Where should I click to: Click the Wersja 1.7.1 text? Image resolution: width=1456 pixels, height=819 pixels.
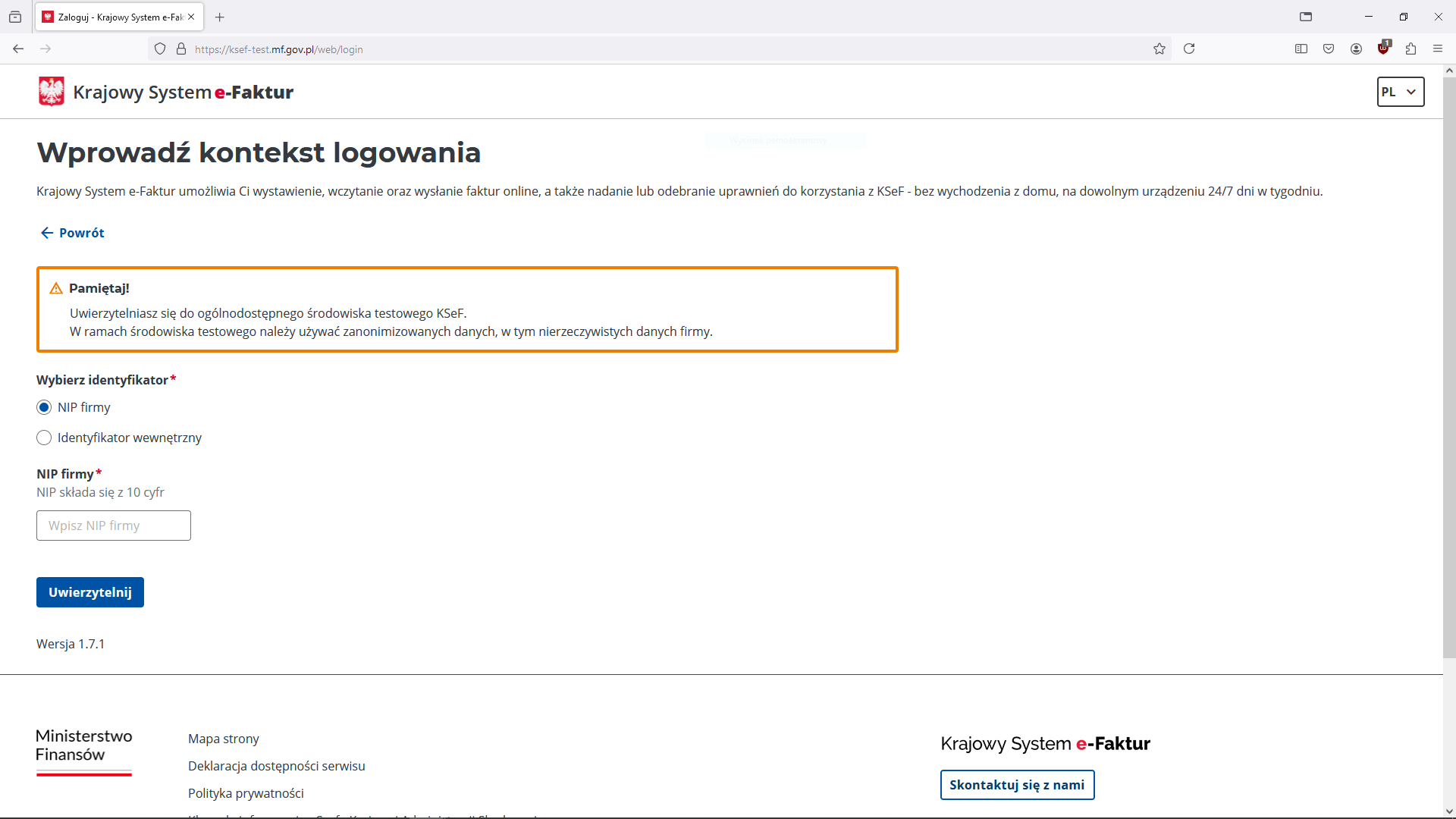click(71, 644)
